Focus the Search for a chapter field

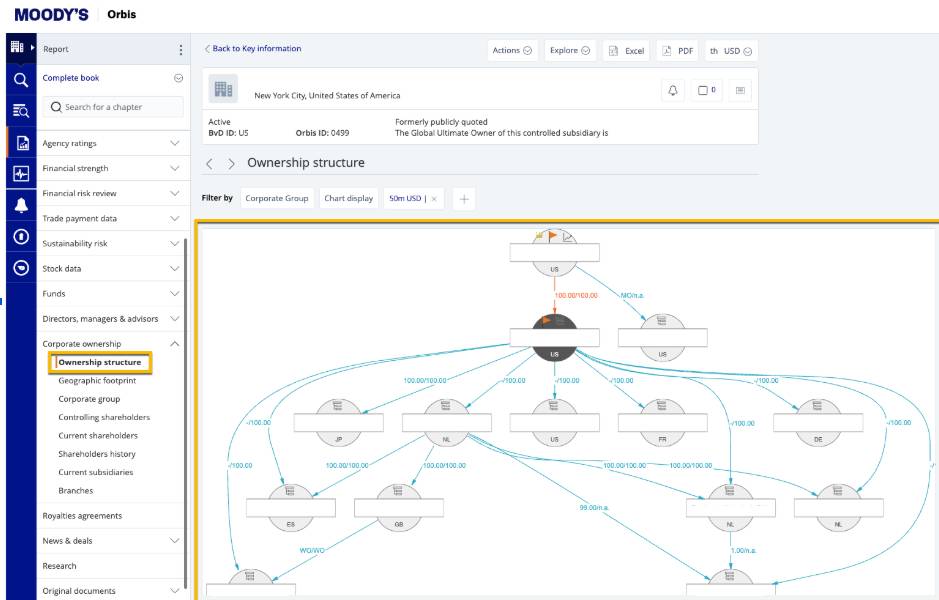(x=113, y=107)
